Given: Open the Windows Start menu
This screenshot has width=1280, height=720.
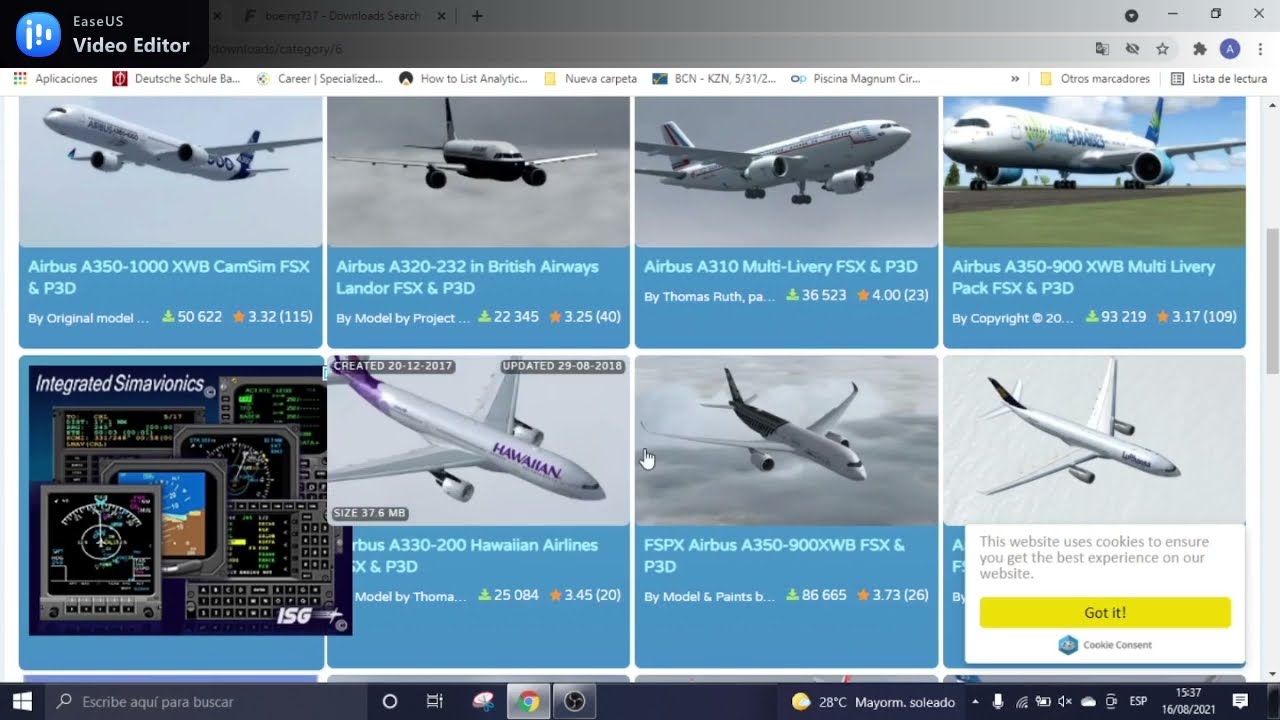Looking at the screenshot, I should tap(22, 702).
